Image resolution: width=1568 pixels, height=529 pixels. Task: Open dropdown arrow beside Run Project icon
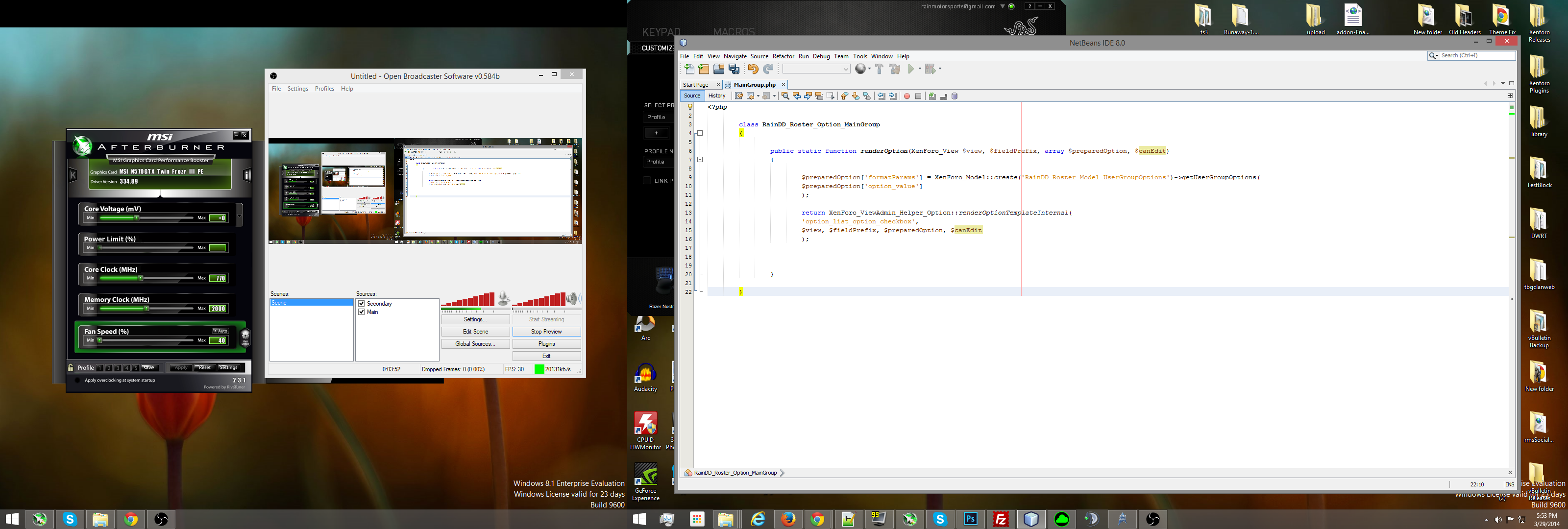coord(919,69)
